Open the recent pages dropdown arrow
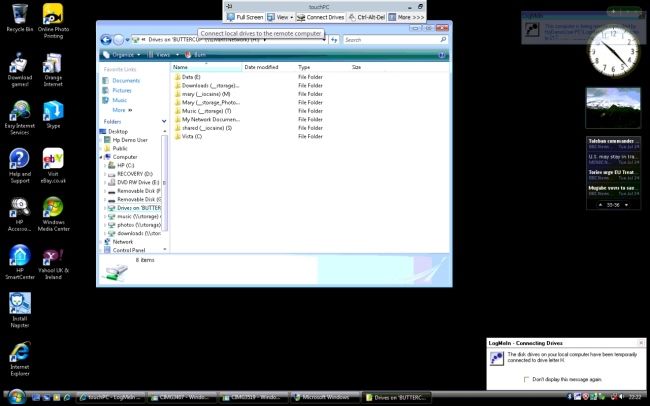The image size is (650, 406). (127, 40)
